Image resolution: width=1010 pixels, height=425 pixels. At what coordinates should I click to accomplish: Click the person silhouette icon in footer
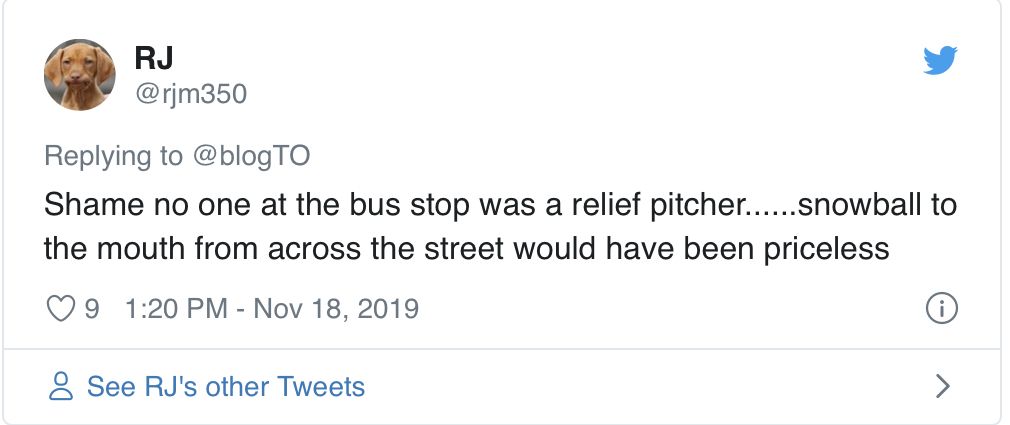[62, 386]
